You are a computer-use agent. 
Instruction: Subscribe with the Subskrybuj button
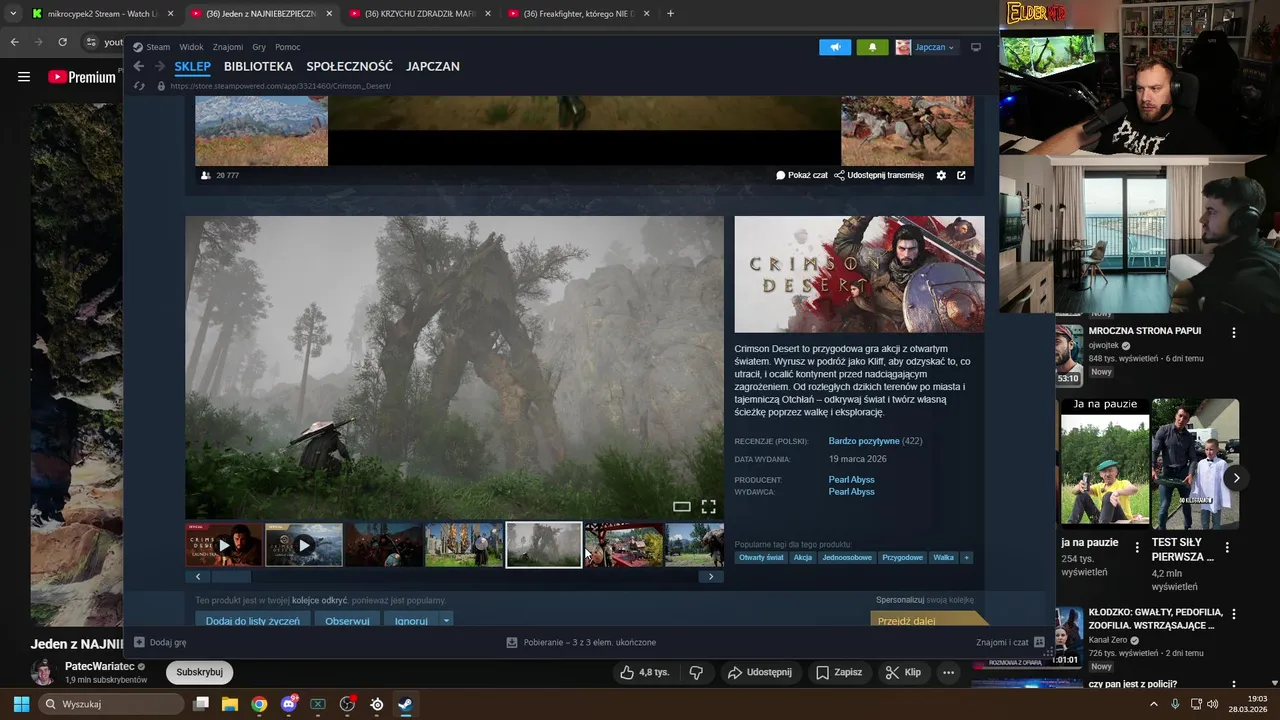click(199, 672)
